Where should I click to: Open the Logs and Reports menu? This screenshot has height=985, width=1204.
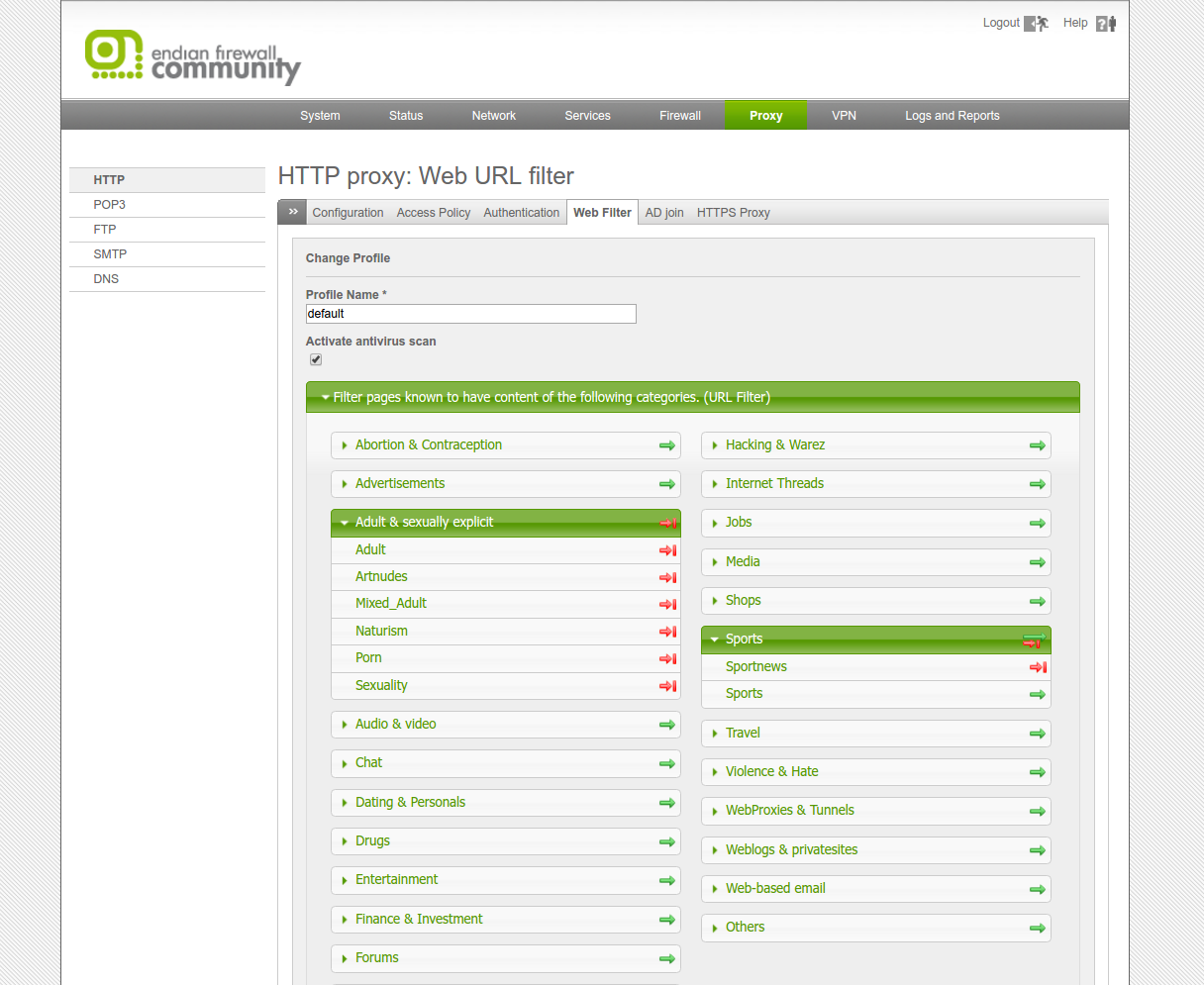coord(953,116)
